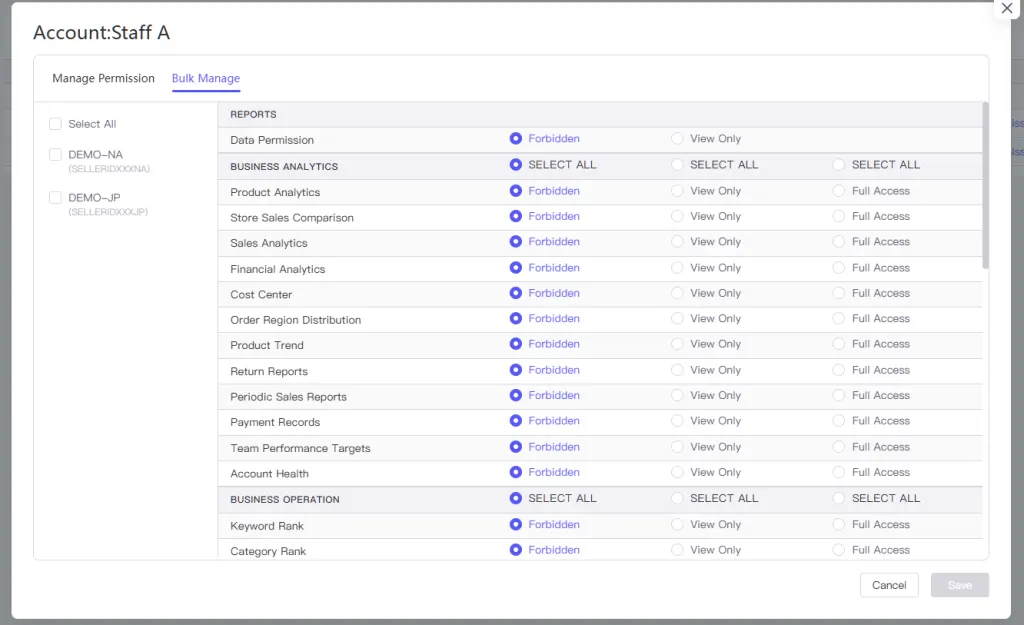The height and width of the screenshot is (625, 1024).
Task: Set Keyword Rank to View Only
Action: [x=677, y=524]
